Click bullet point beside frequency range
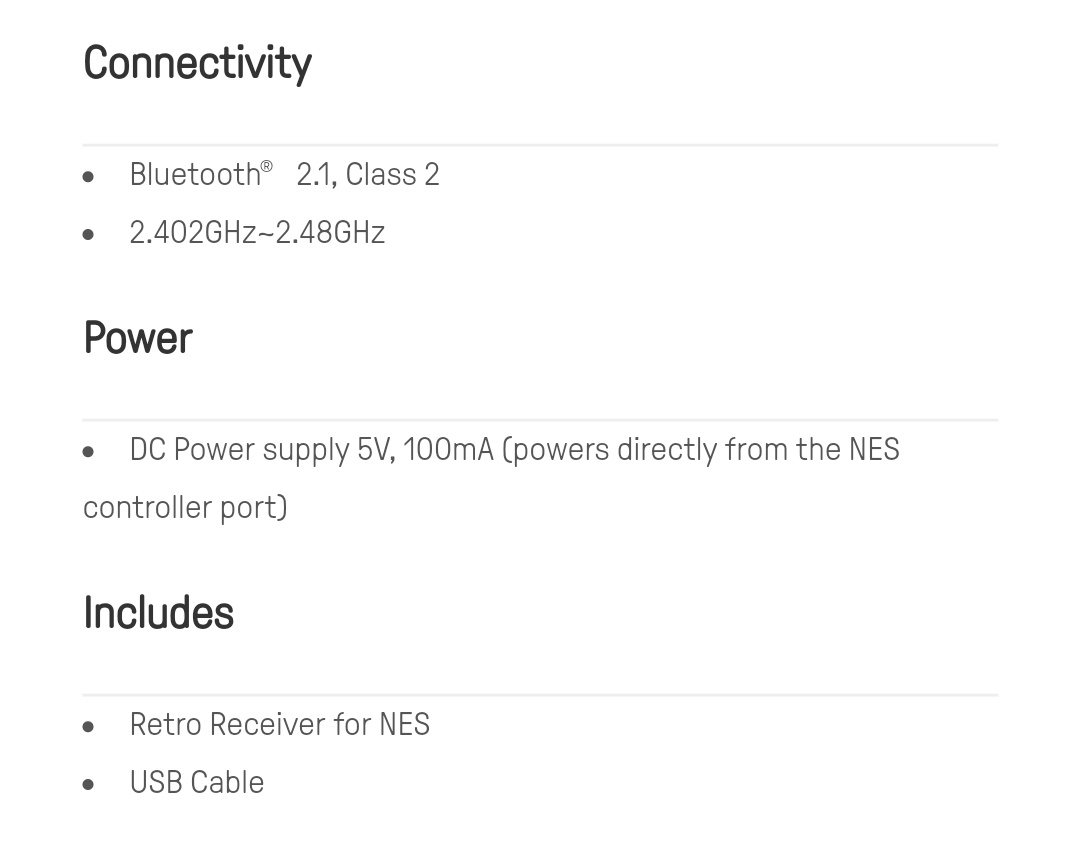This screenshot has width=1080, height=855. (x=88, y=235)
